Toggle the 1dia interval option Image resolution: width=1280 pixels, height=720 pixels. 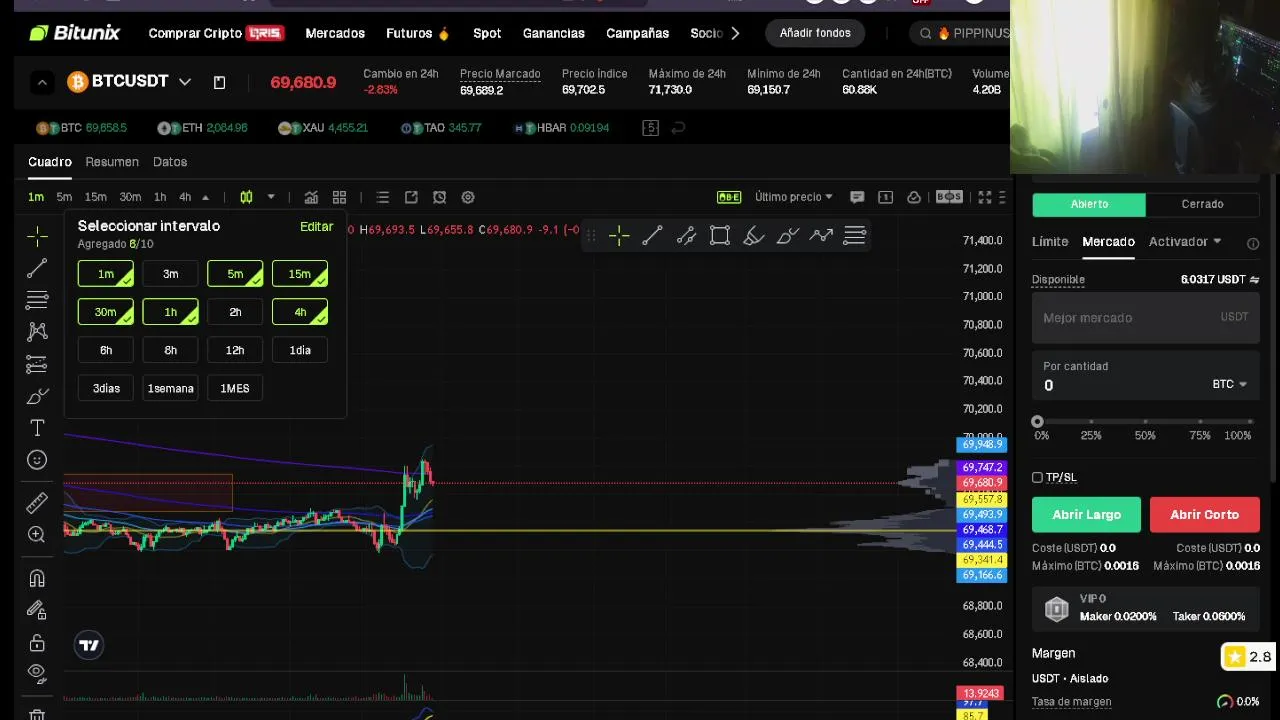[300, 350]
